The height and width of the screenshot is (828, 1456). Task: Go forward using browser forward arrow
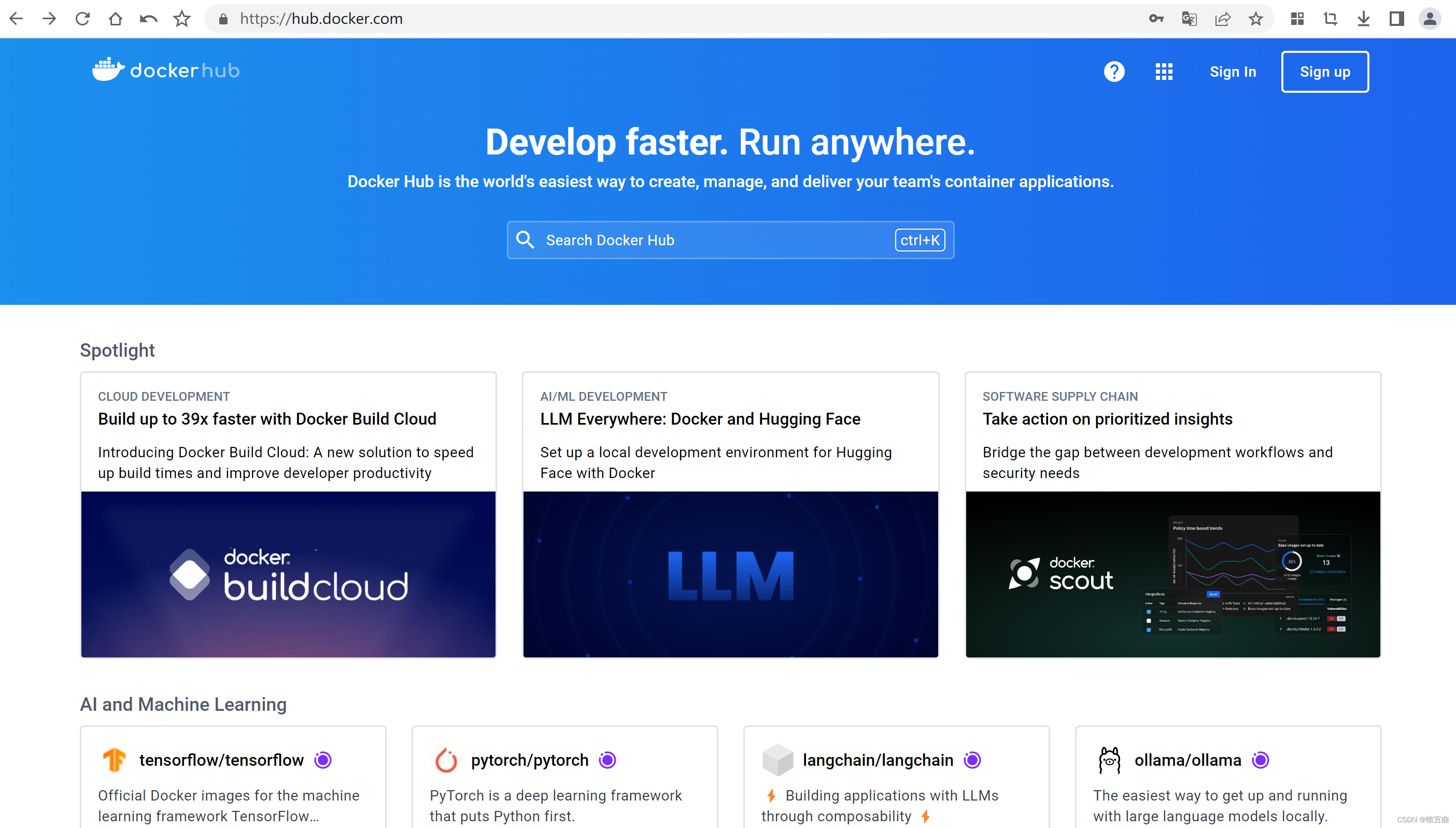[49, 19]
